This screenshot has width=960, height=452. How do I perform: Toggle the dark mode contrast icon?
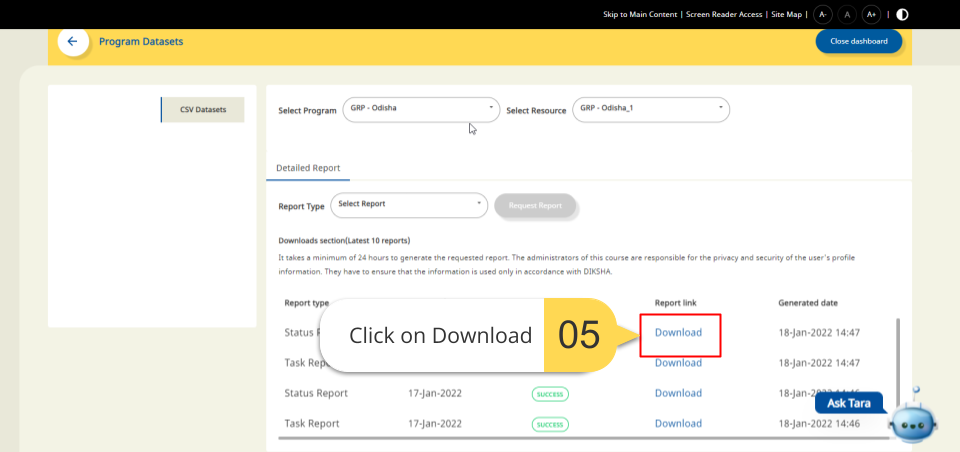[x=902, y=14]
